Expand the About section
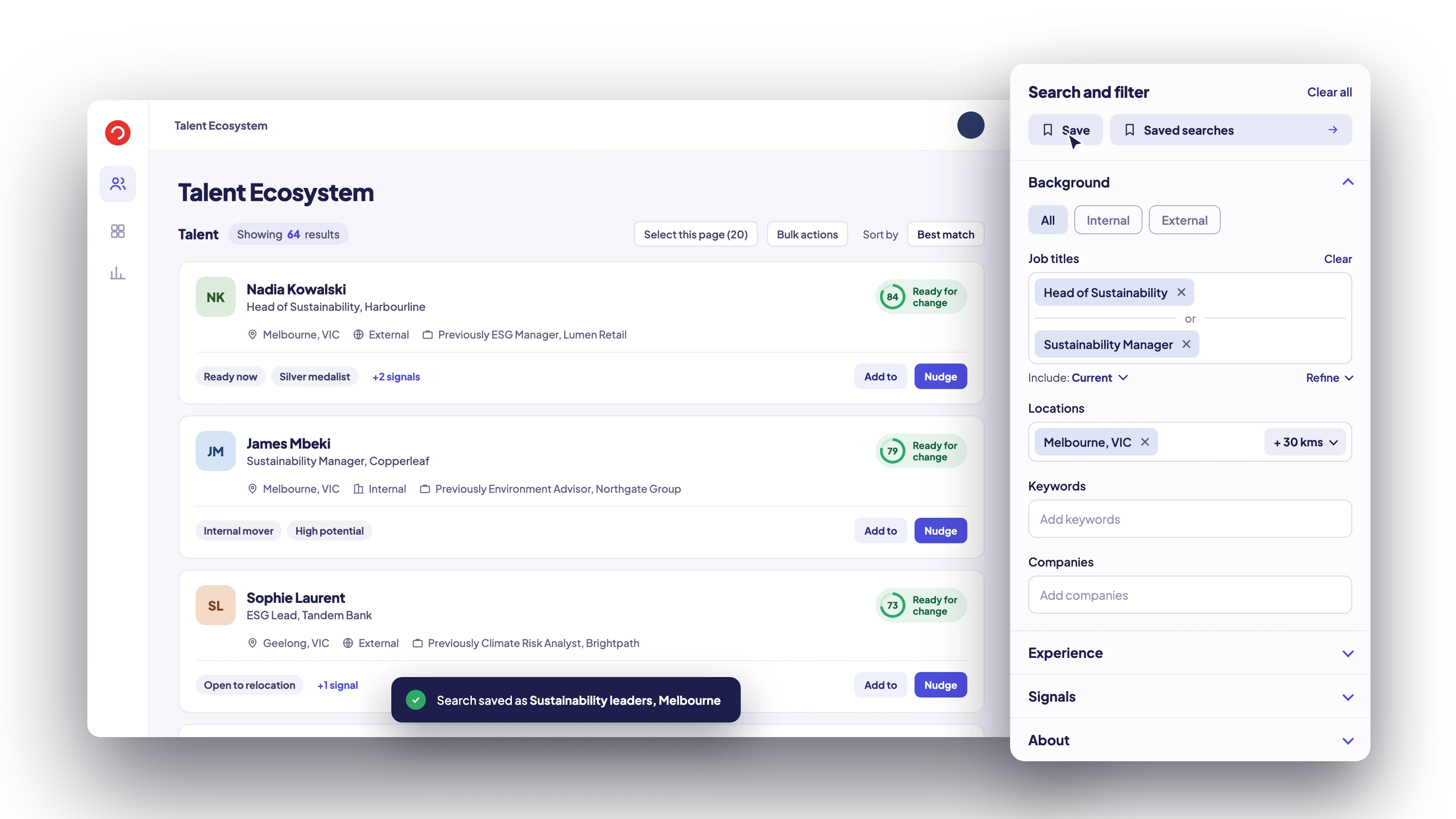1456x819 pixels. pyautogui.click(x=1190, y=740)
